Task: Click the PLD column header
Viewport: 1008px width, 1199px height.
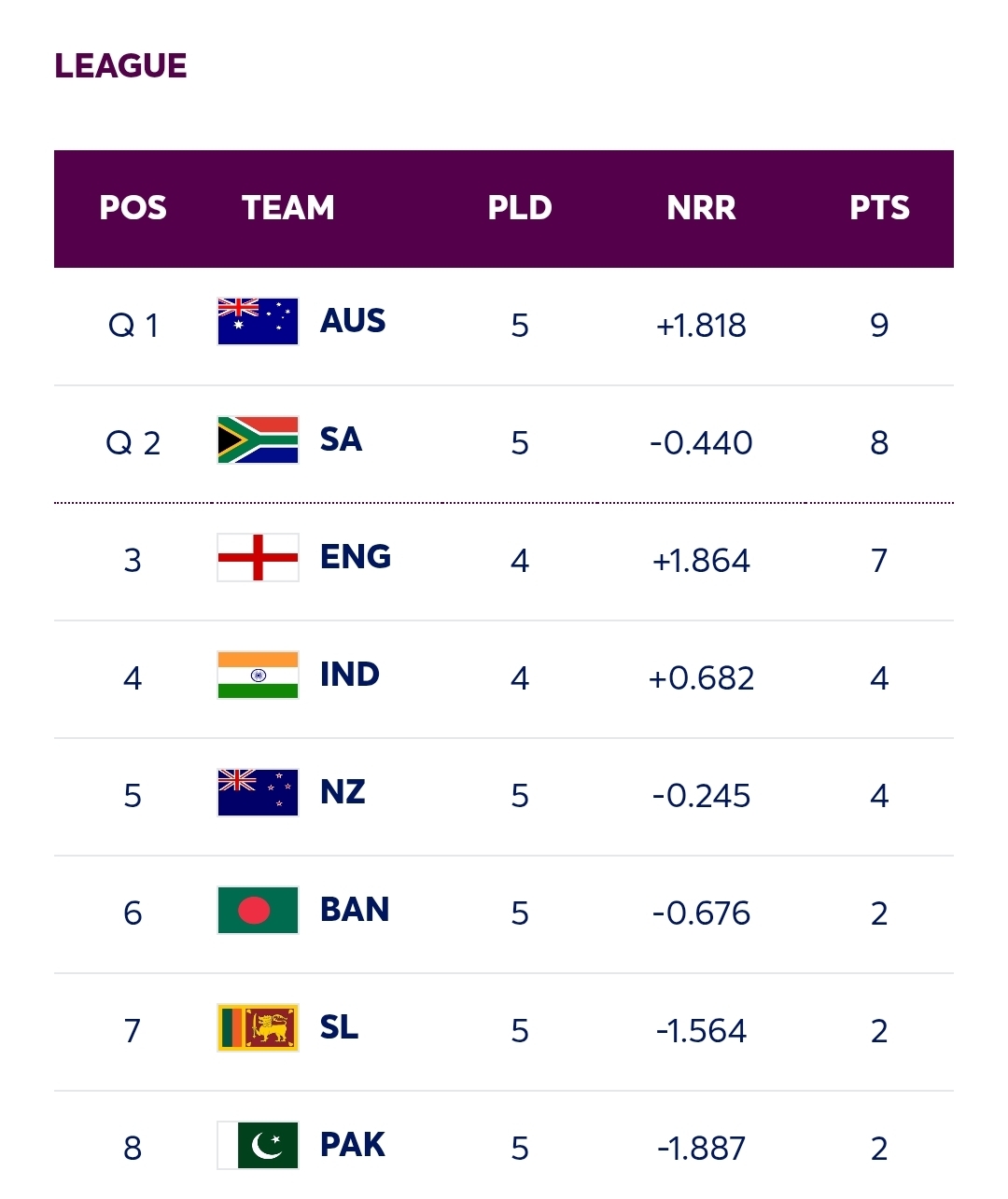Action: (x=520, y=208)
